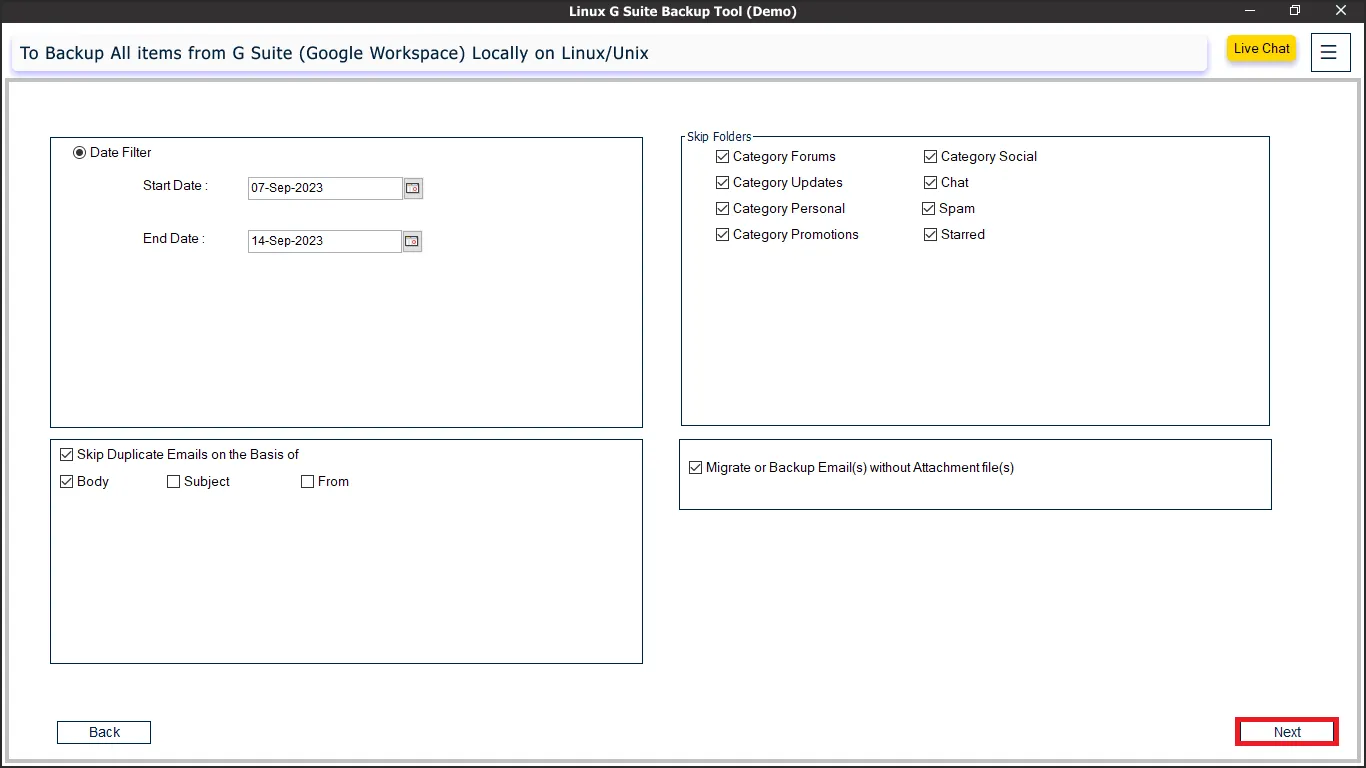Uncheck Category Forums checkbox
Image resolution: width=1366 pixels, height=768 pixels.
723,157
